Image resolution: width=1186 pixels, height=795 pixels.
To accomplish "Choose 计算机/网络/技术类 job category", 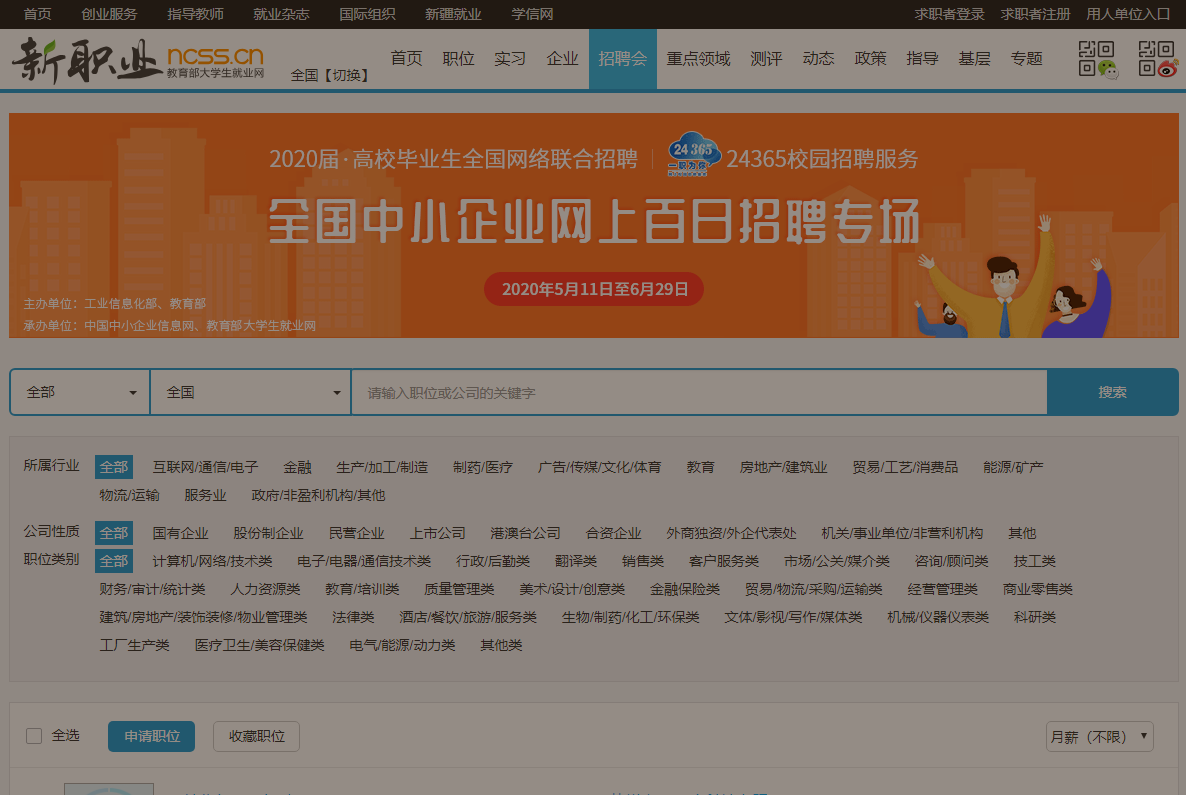I will pos(212,561).
